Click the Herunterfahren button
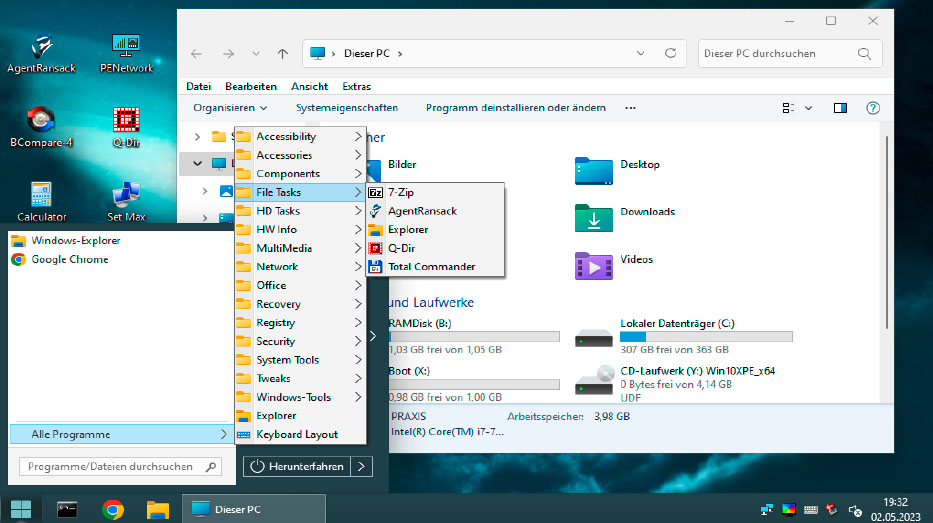The height and width of the screenshot is (523, 933). pos(297,466)
